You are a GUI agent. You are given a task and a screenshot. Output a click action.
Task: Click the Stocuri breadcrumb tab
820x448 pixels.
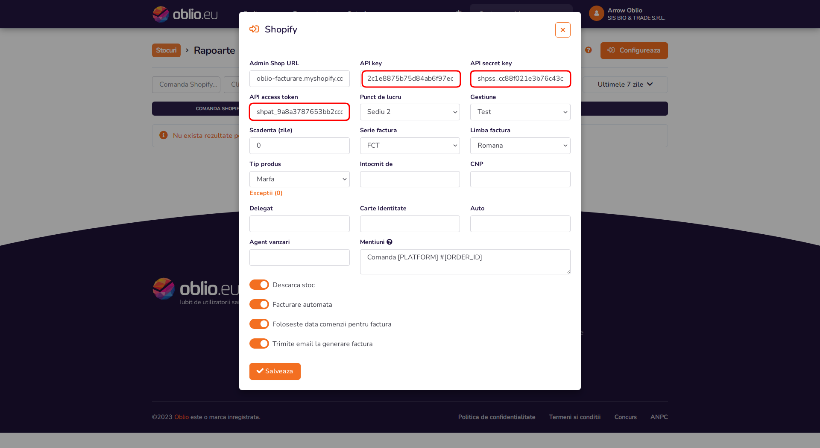(166, 50)
